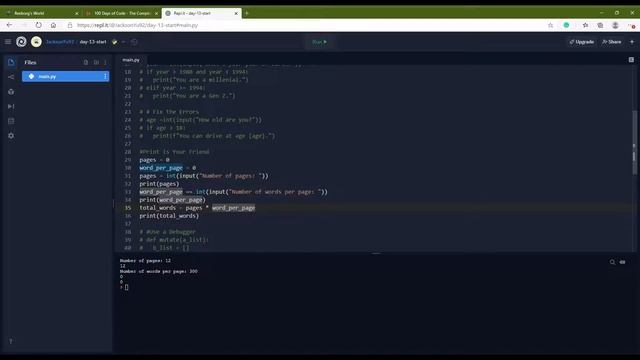Open the Packages cube sidebar icon
This screenshot has height=360, width=640.
(11, 92)
